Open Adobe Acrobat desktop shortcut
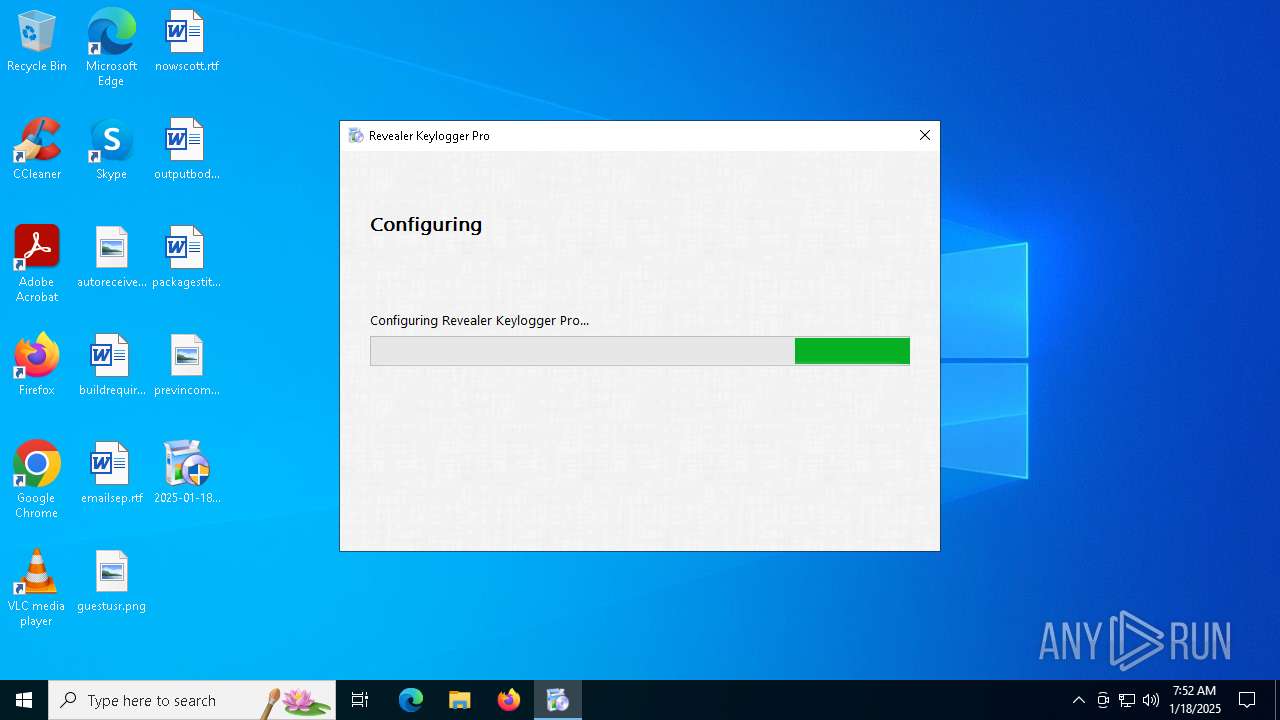1280x720 pixels. [37, 264]
